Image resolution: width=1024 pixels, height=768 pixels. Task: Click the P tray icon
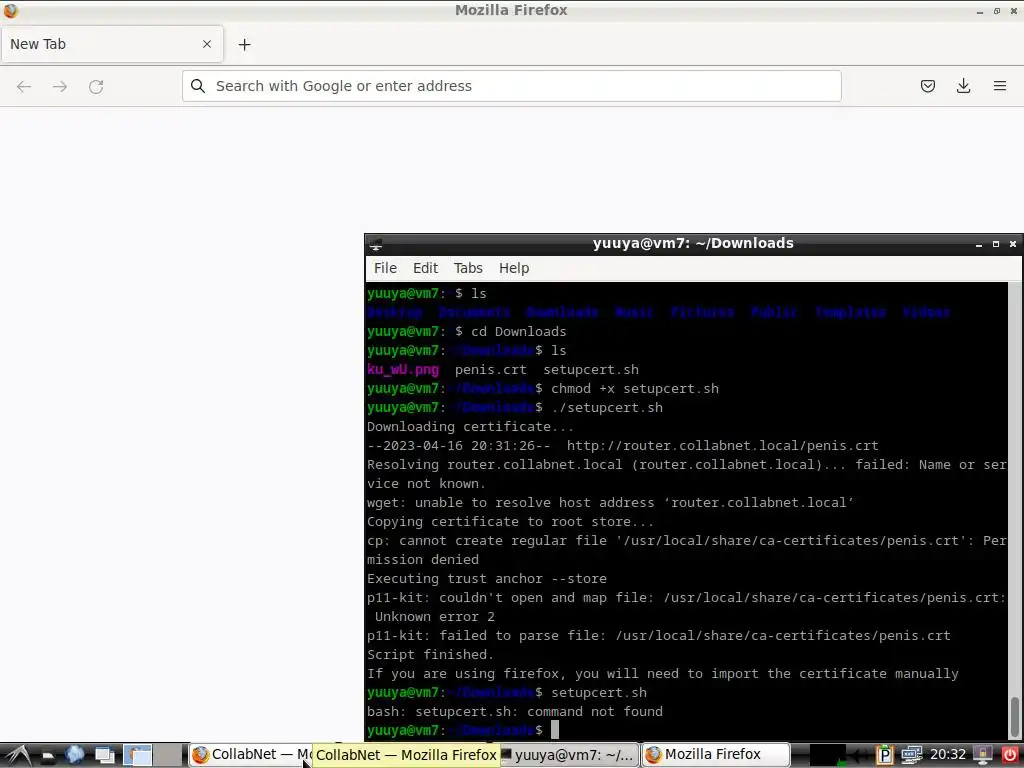[884, 755]
